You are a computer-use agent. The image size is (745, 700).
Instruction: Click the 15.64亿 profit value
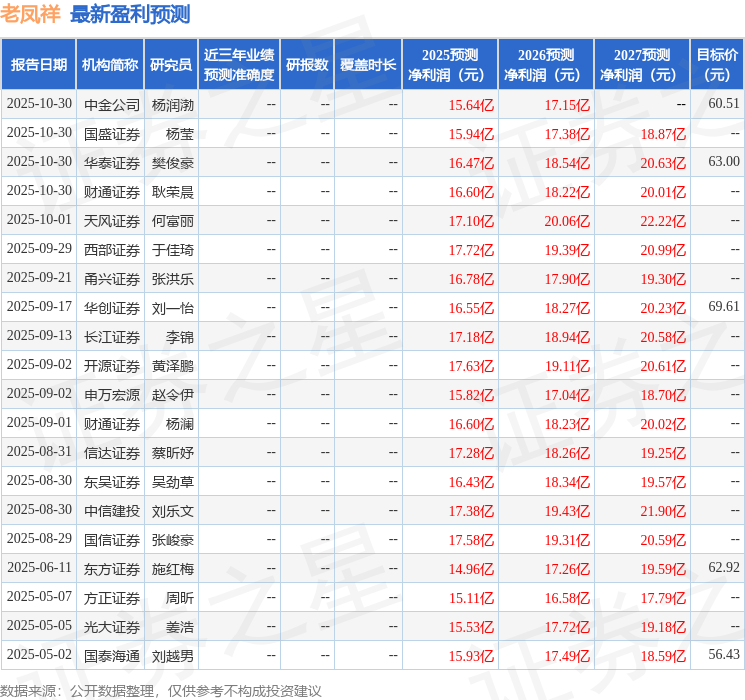point(471,105)
